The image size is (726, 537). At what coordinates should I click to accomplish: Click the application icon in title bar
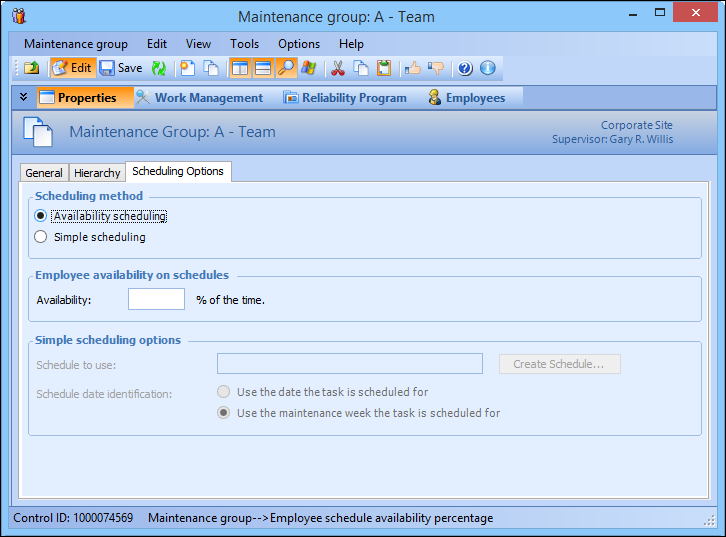(19, 16)
